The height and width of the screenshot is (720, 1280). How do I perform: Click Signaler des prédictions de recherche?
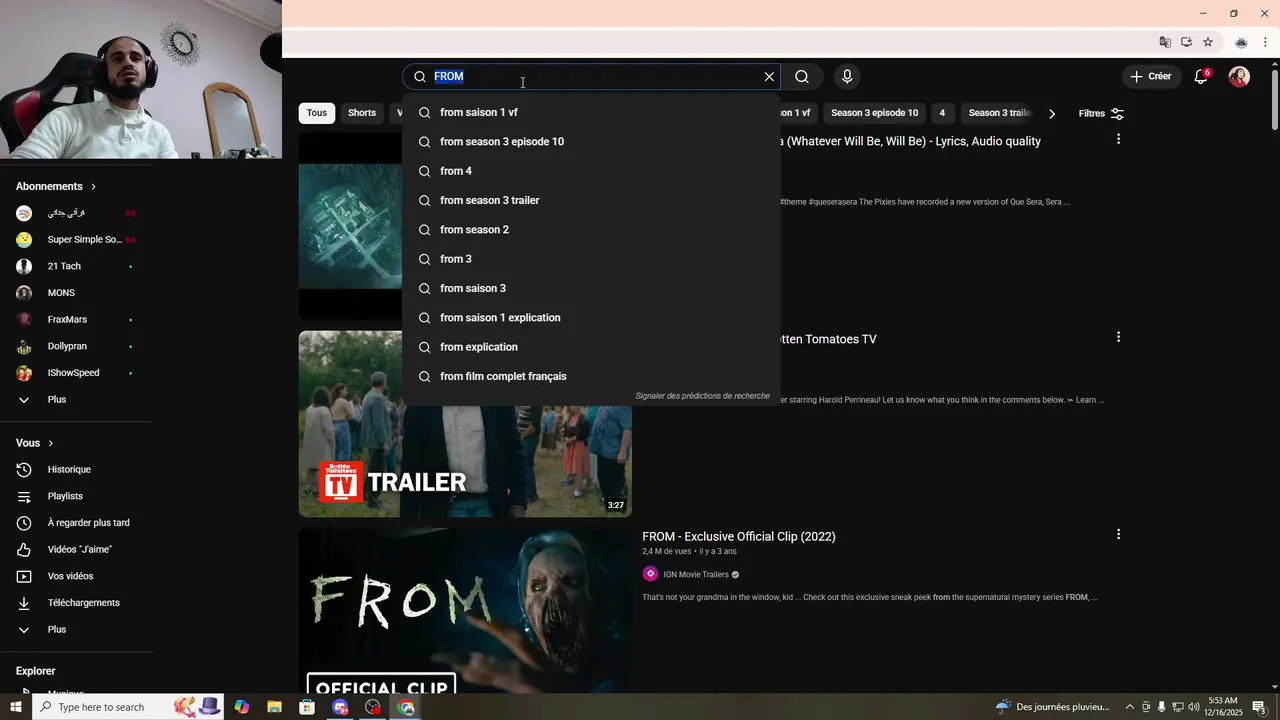pos(702,396)
